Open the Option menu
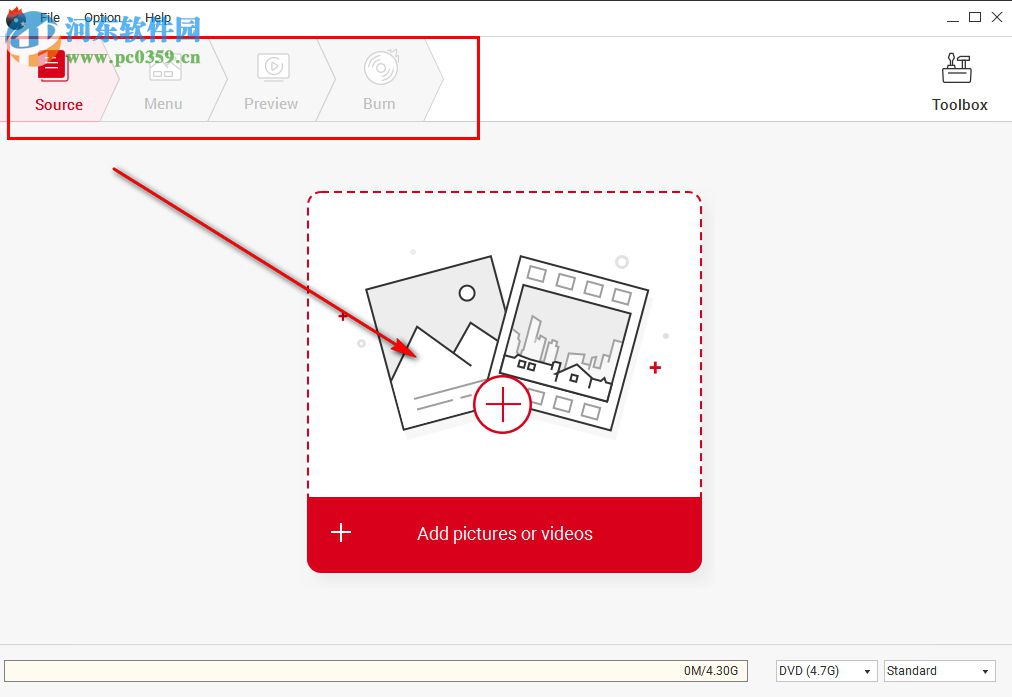 pos(101,17)
